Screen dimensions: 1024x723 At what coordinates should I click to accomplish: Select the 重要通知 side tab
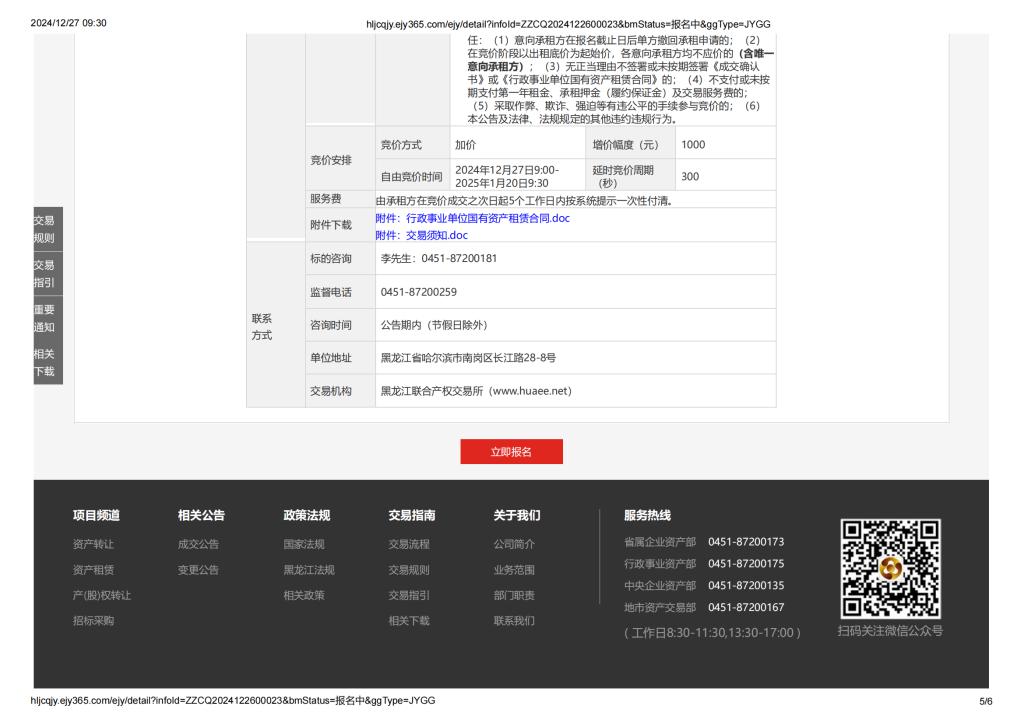(44, 318)
